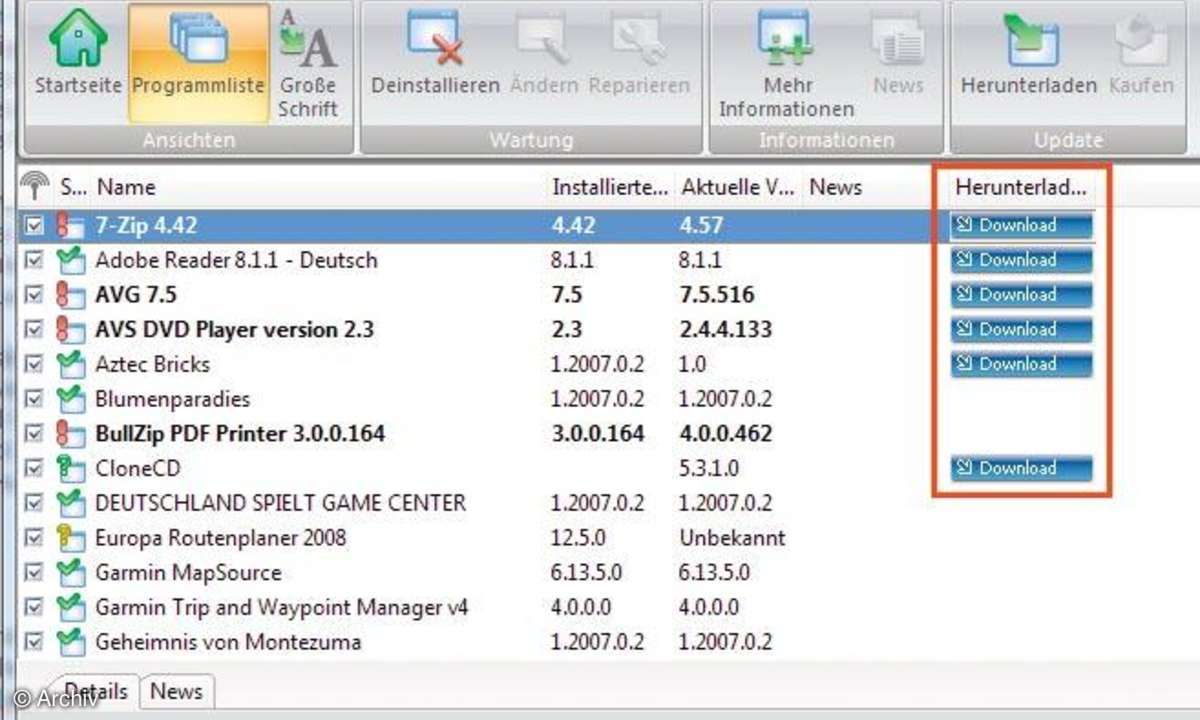This screenshot has height=720, width=1200.
Task: Click the Herunterlad... column header
Action: point(1020,187)
